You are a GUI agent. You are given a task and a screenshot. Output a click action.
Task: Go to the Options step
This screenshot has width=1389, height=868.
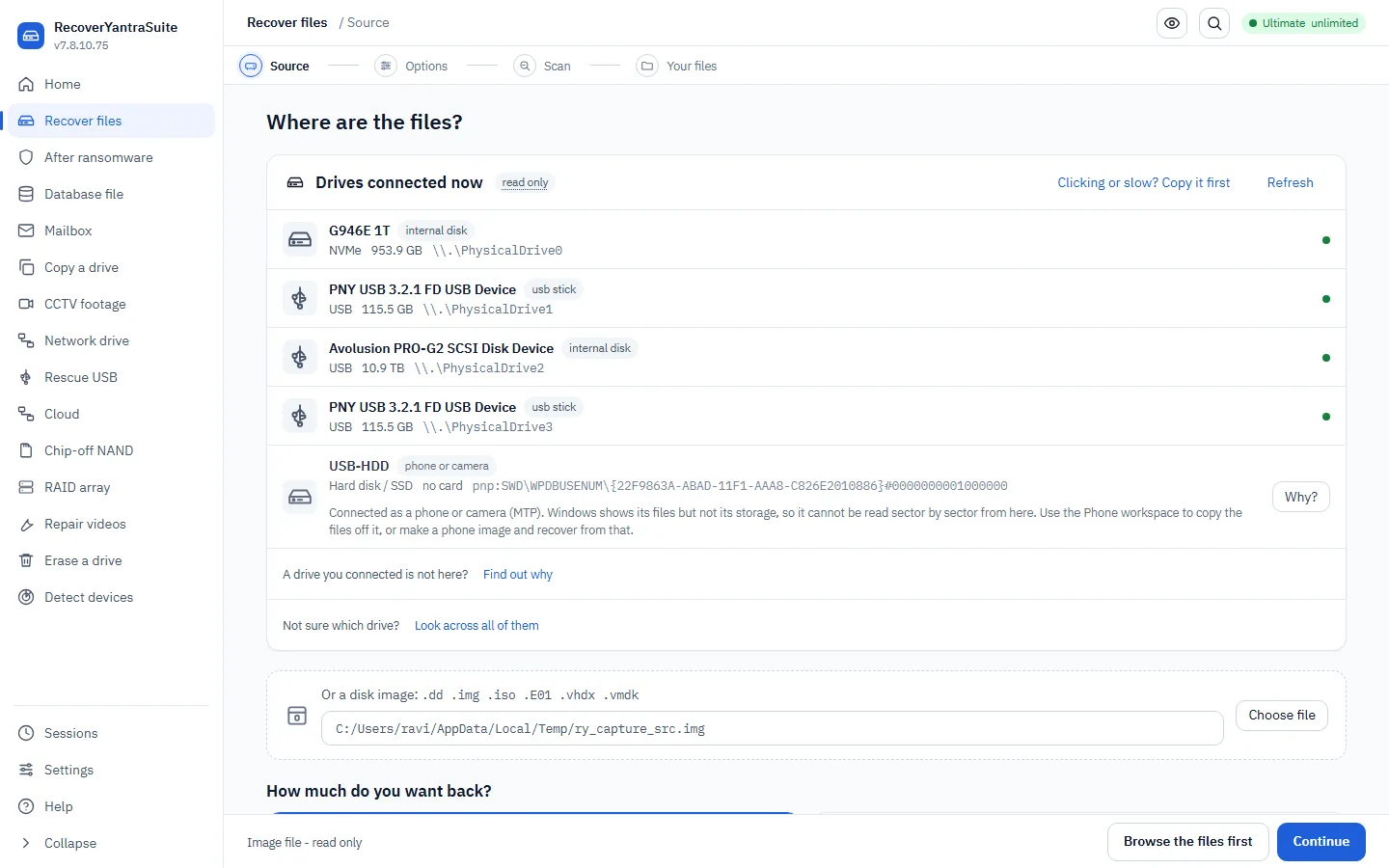click(x=412, y=66)
